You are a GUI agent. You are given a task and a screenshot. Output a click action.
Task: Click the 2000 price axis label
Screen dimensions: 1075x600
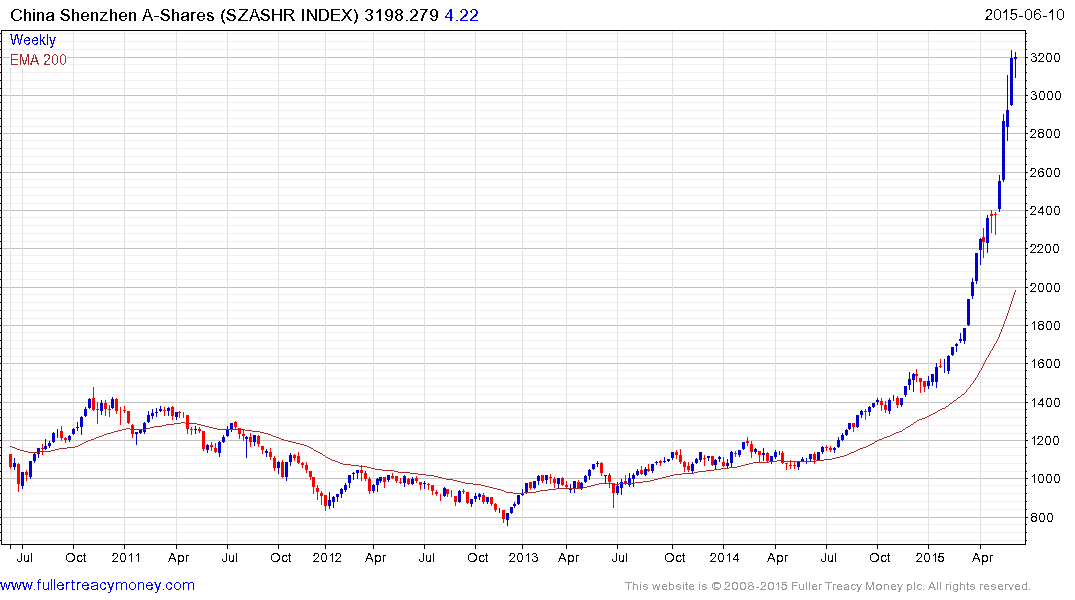point(1046,287)
